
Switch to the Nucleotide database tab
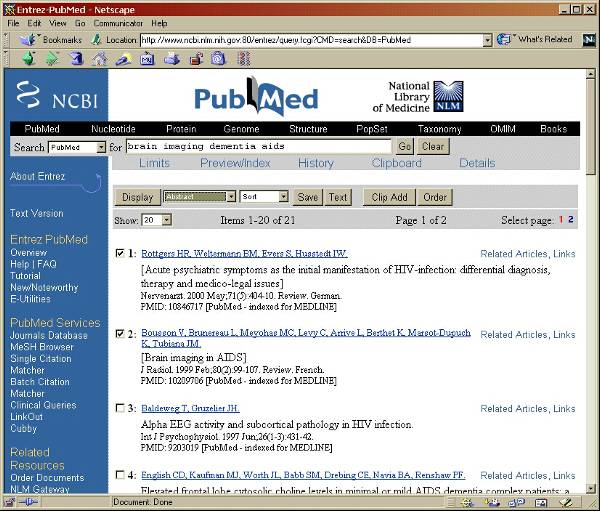pyautogui.click(x=113, y=129)
